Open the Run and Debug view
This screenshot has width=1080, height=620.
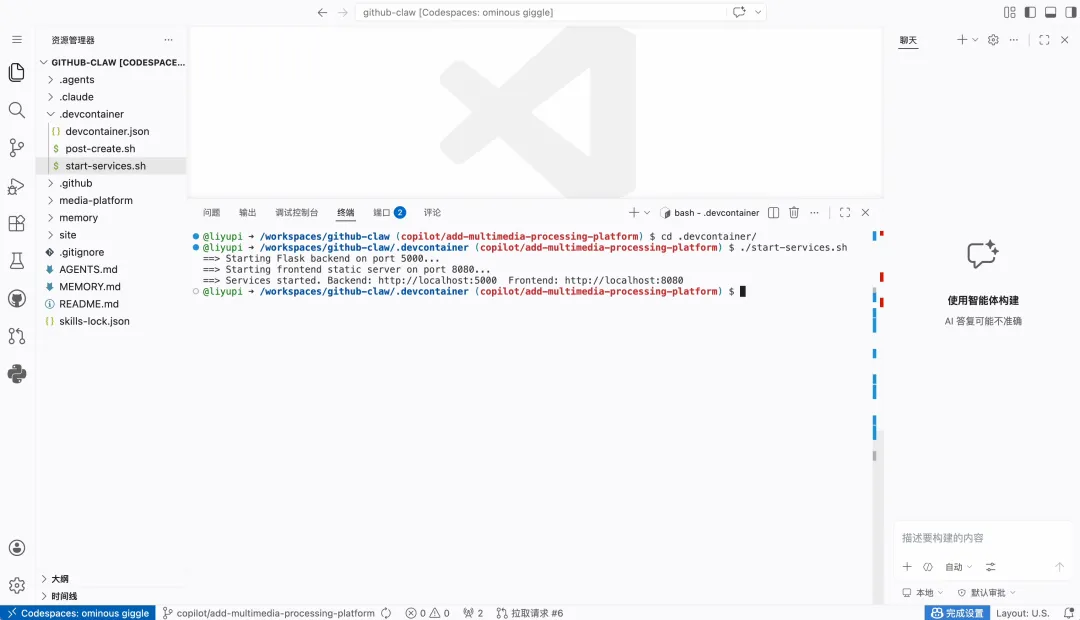pos(16,186)
